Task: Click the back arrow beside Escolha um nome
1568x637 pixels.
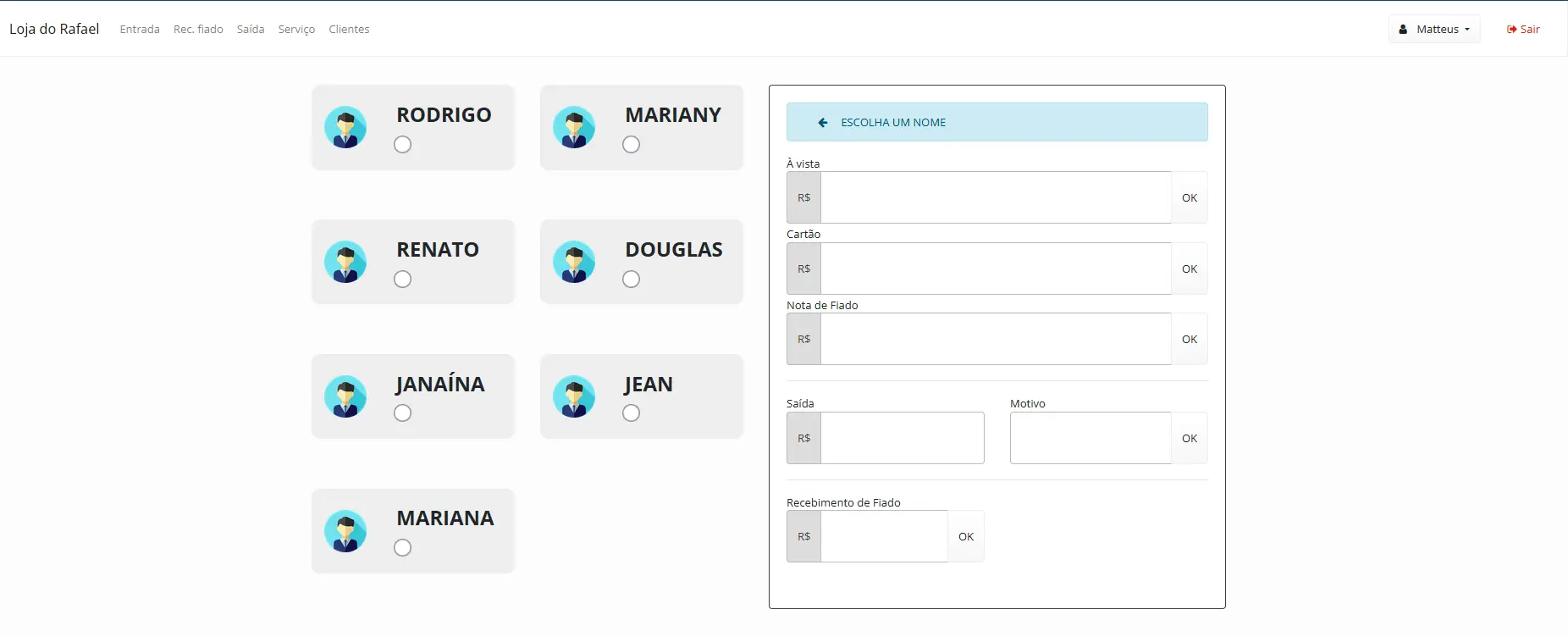Action: (x=822, y=123)
